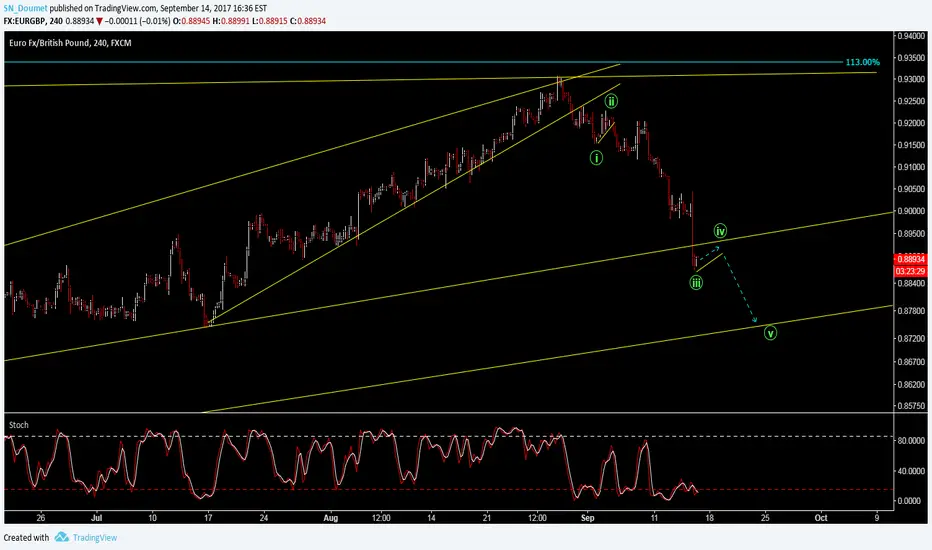Click the green wave ii circle label
This screenshot has width=932, height=550.
(611, 101)
